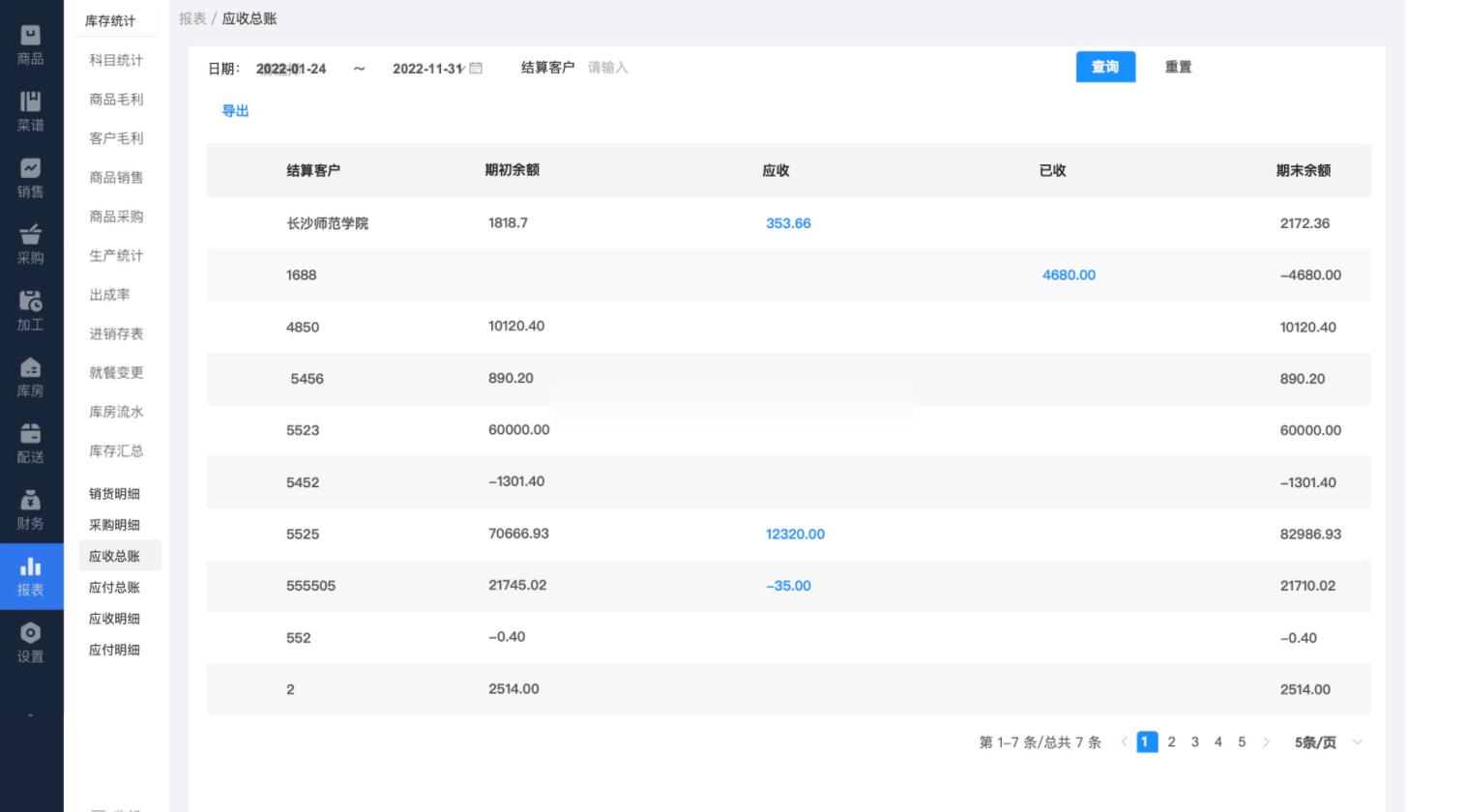
Task: Open the 商品 module icon
Action: pyautogui.click(x=31, y=36)
